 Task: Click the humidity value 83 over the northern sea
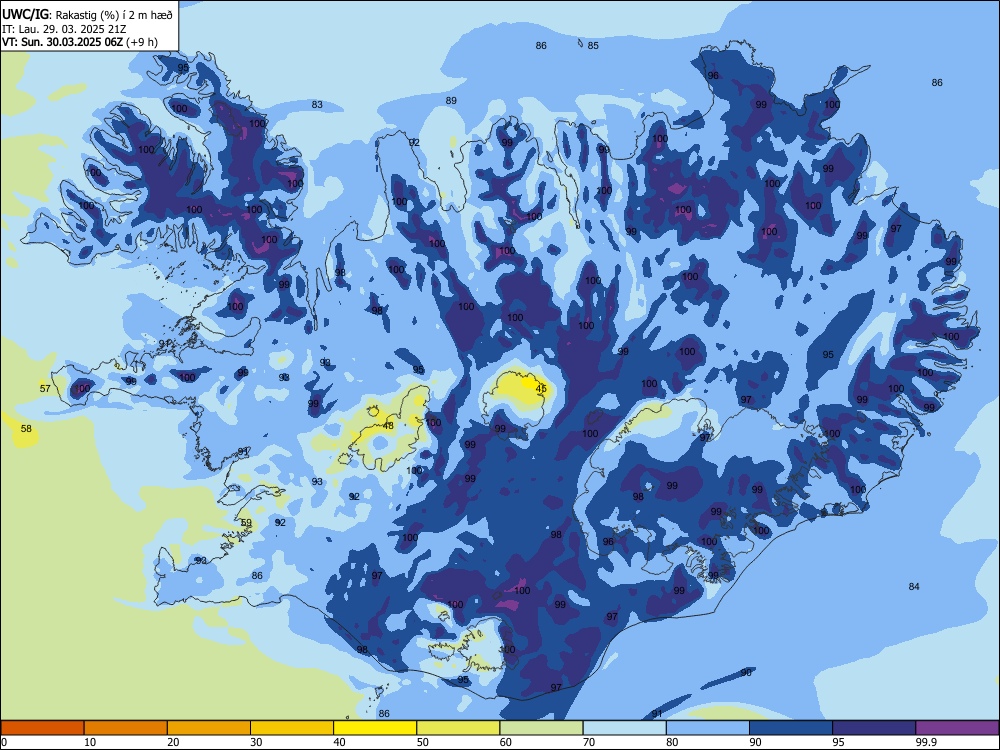[317, 105]
